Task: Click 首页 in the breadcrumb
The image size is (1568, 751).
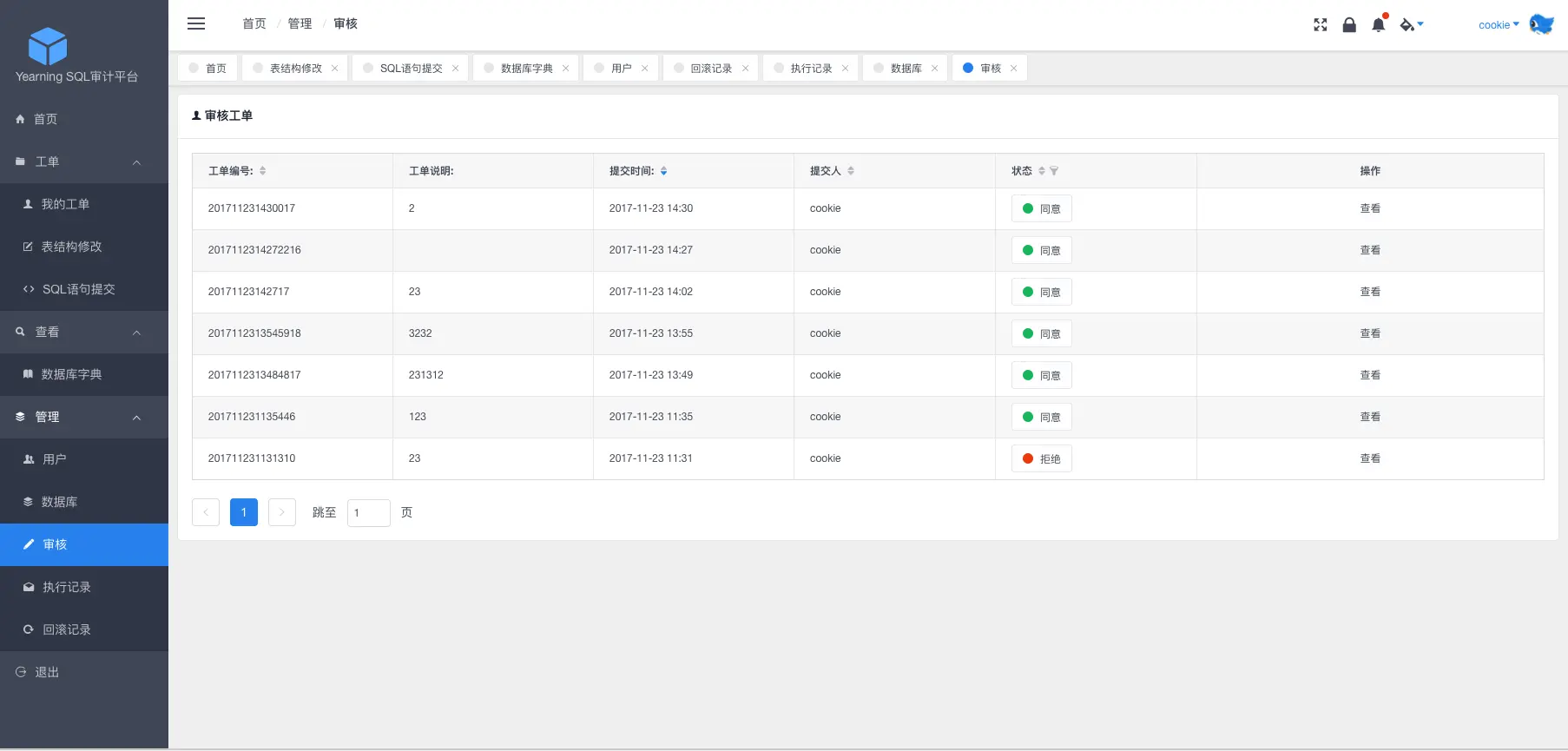Action: pos(254,23)
